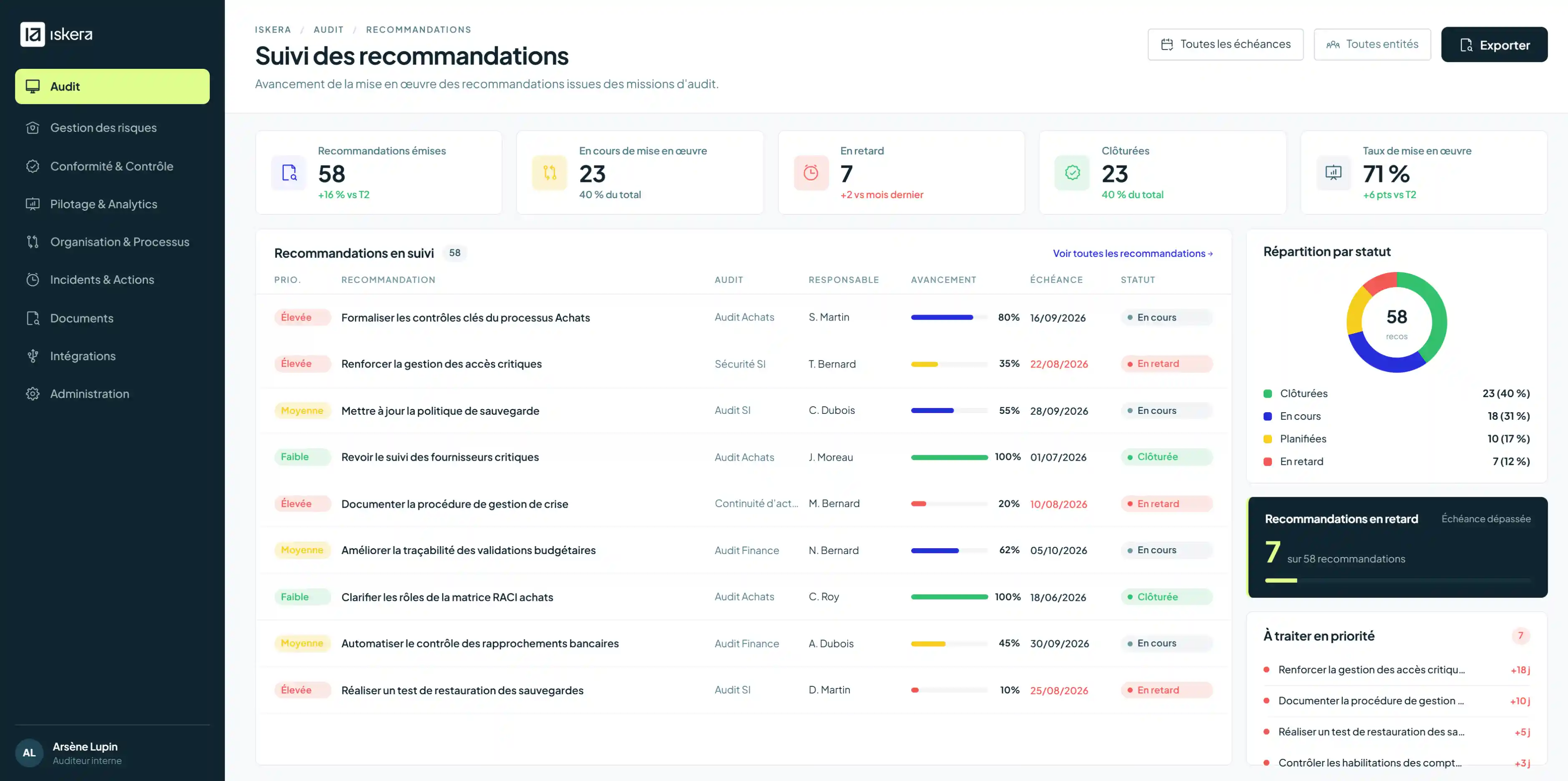
Task: Click the Administration gear icon in sidebar
Action: point(33,394)
